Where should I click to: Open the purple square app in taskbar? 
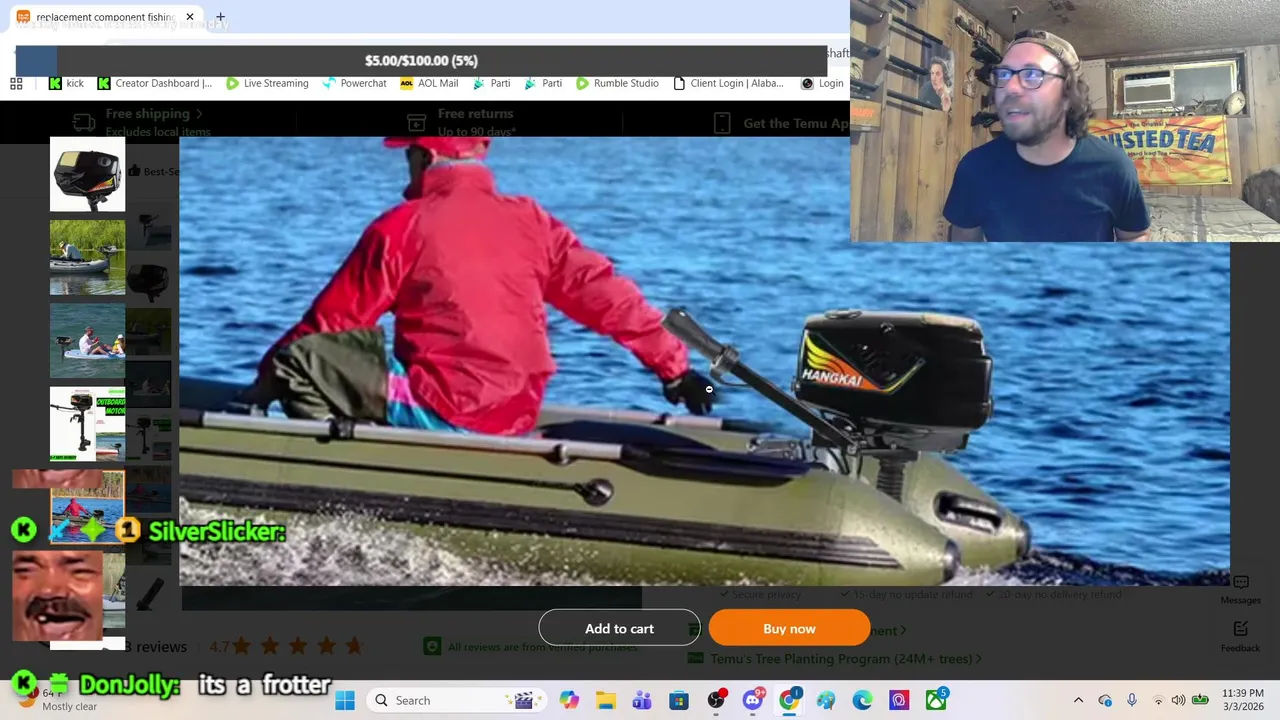pyautogui.click(x=899, y=700)
